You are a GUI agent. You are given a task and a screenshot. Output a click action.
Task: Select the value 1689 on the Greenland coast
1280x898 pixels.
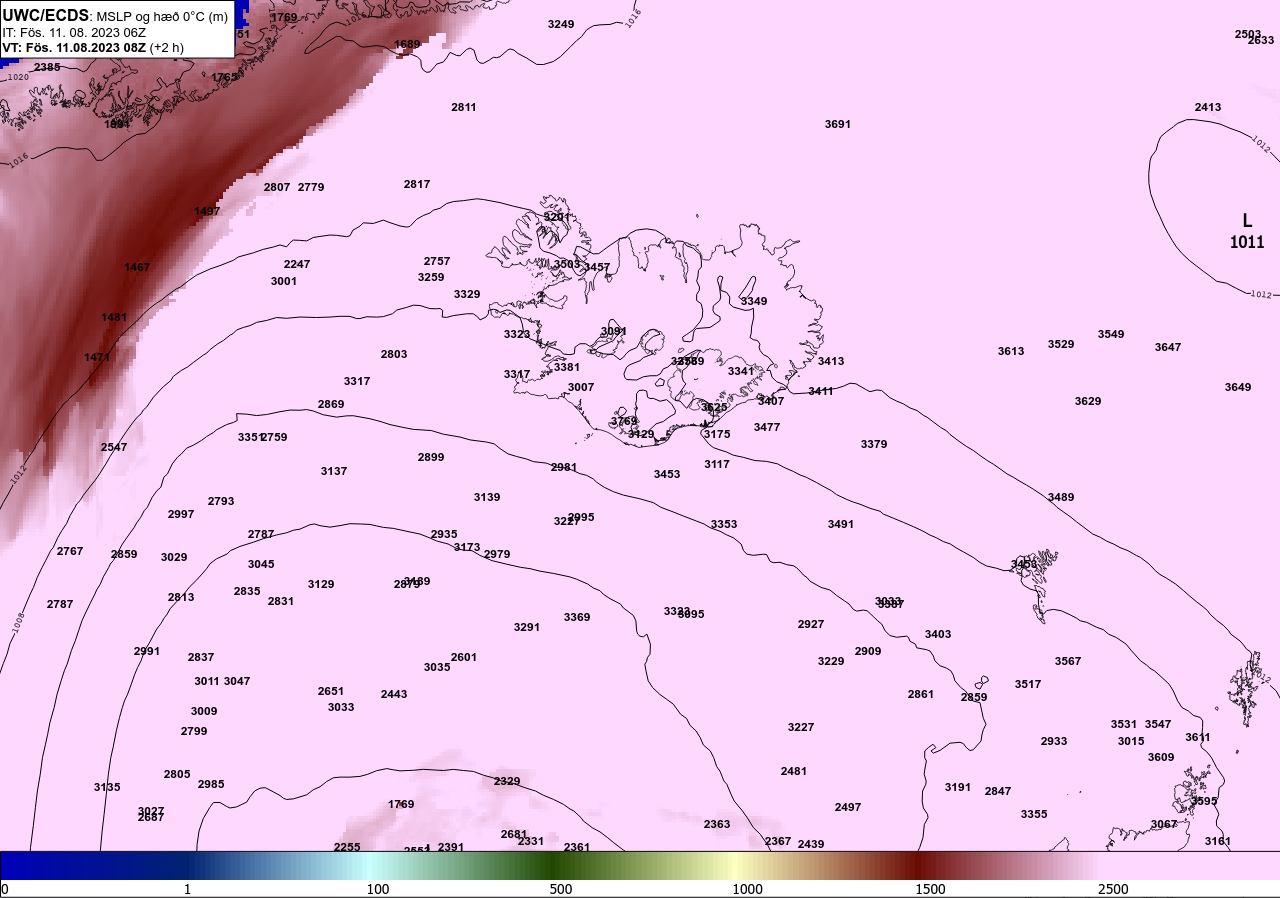pos(407,44)
